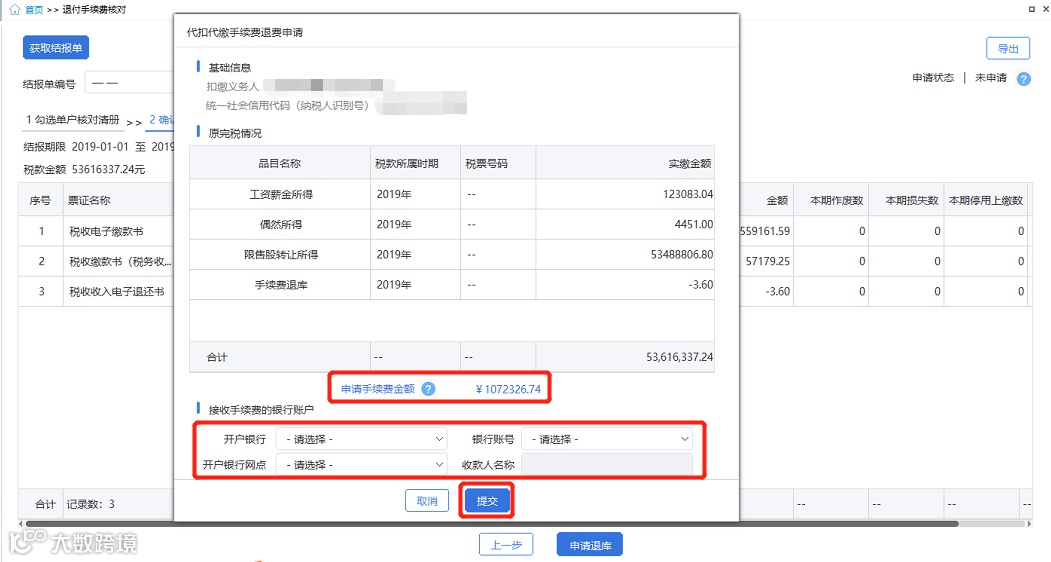Click the 税票号码 column header
Image resolution: width=1051 pixels, height=562 pixels.
[487, 164]
